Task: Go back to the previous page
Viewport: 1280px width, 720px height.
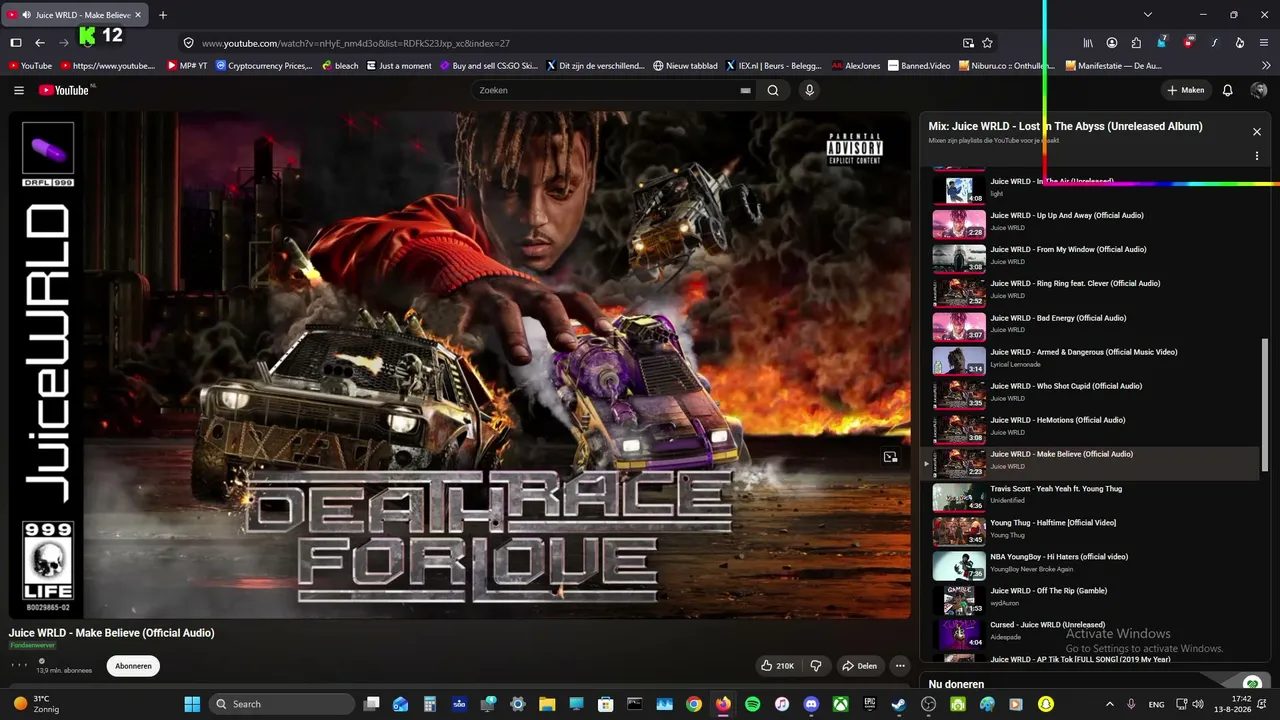Action: click(x=40, y=43)
